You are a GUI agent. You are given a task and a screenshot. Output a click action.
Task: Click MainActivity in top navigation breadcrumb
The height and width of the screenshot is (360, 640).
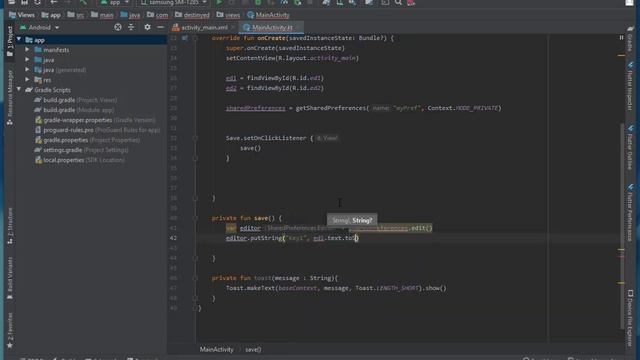pyautogui.click(x=268, y=15)
